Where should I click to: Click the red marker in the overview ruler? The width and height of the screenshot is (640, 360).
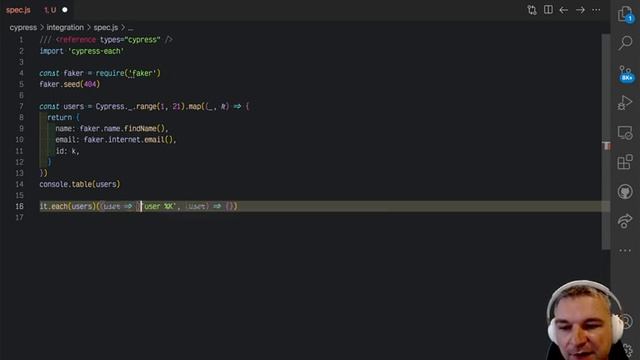point(607,146)
